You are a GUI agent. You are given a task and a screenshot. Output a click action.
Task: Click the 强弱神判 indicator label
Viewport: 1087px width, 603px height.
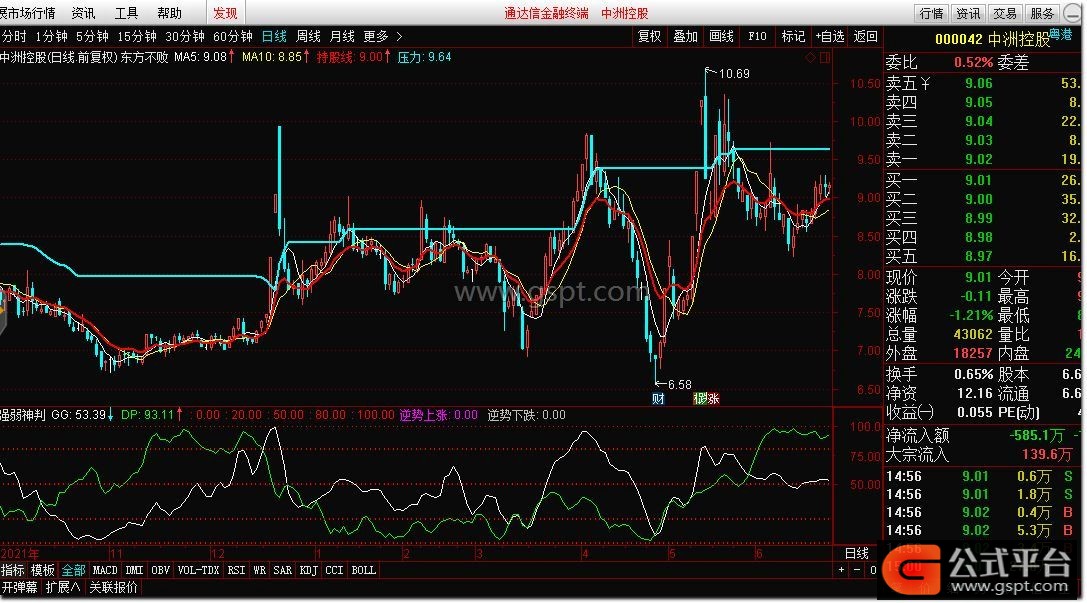point(22,415)
